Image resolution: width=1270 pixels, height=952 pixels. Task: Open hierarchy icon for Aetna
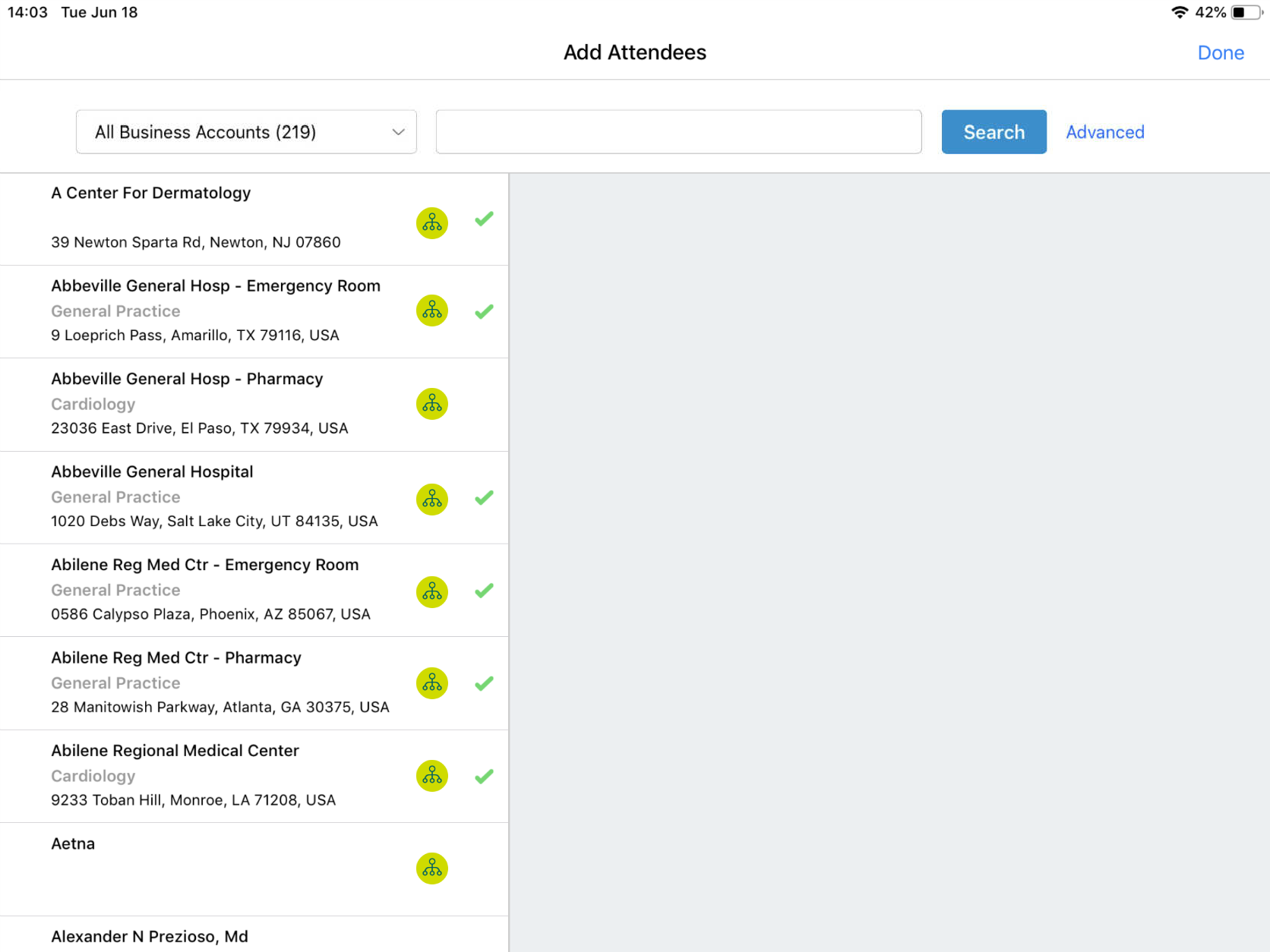(x=431, y=868)
